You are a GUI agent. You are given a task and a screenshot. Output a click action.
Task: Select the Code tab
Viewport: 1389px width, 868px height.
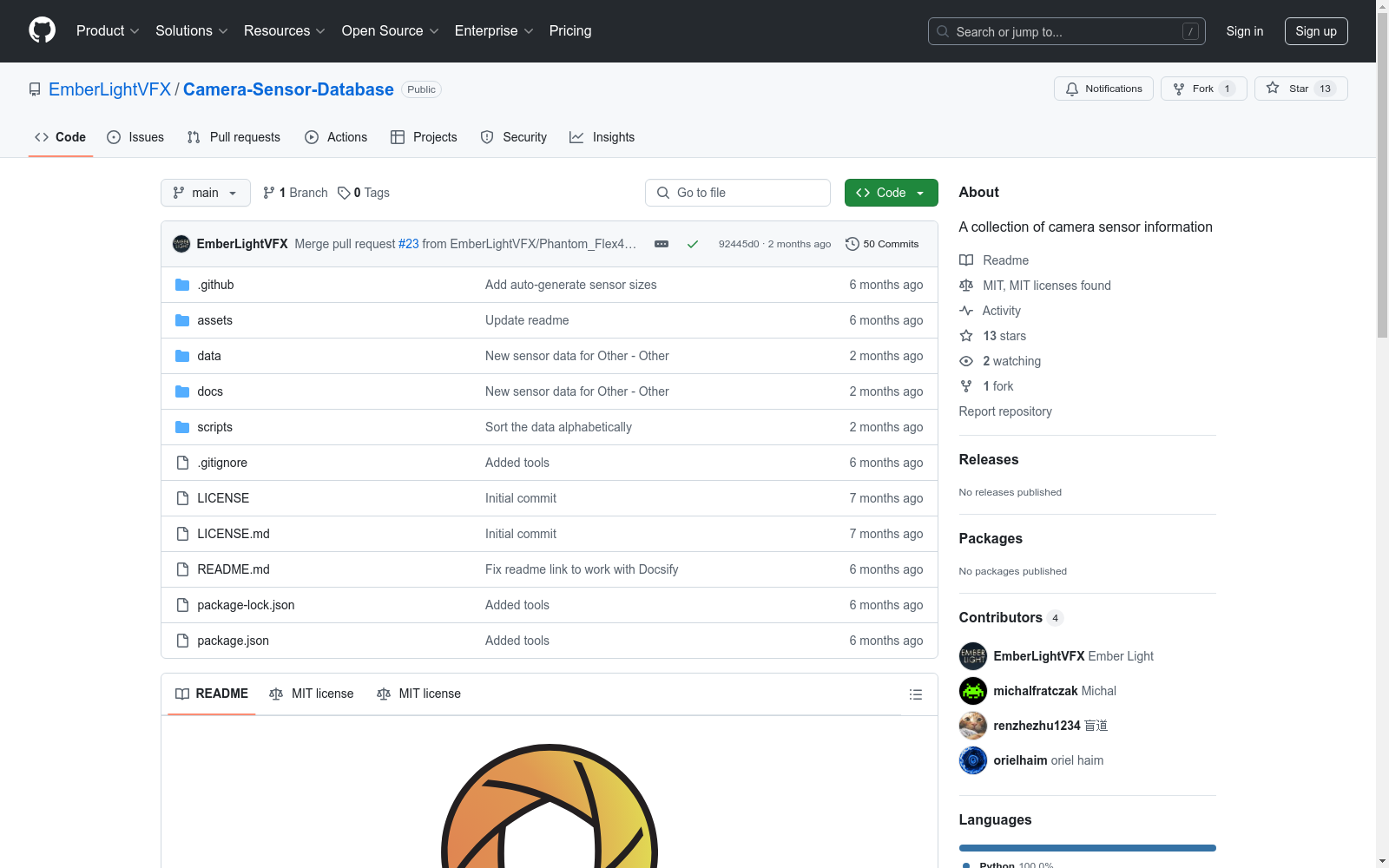[61, 137]
